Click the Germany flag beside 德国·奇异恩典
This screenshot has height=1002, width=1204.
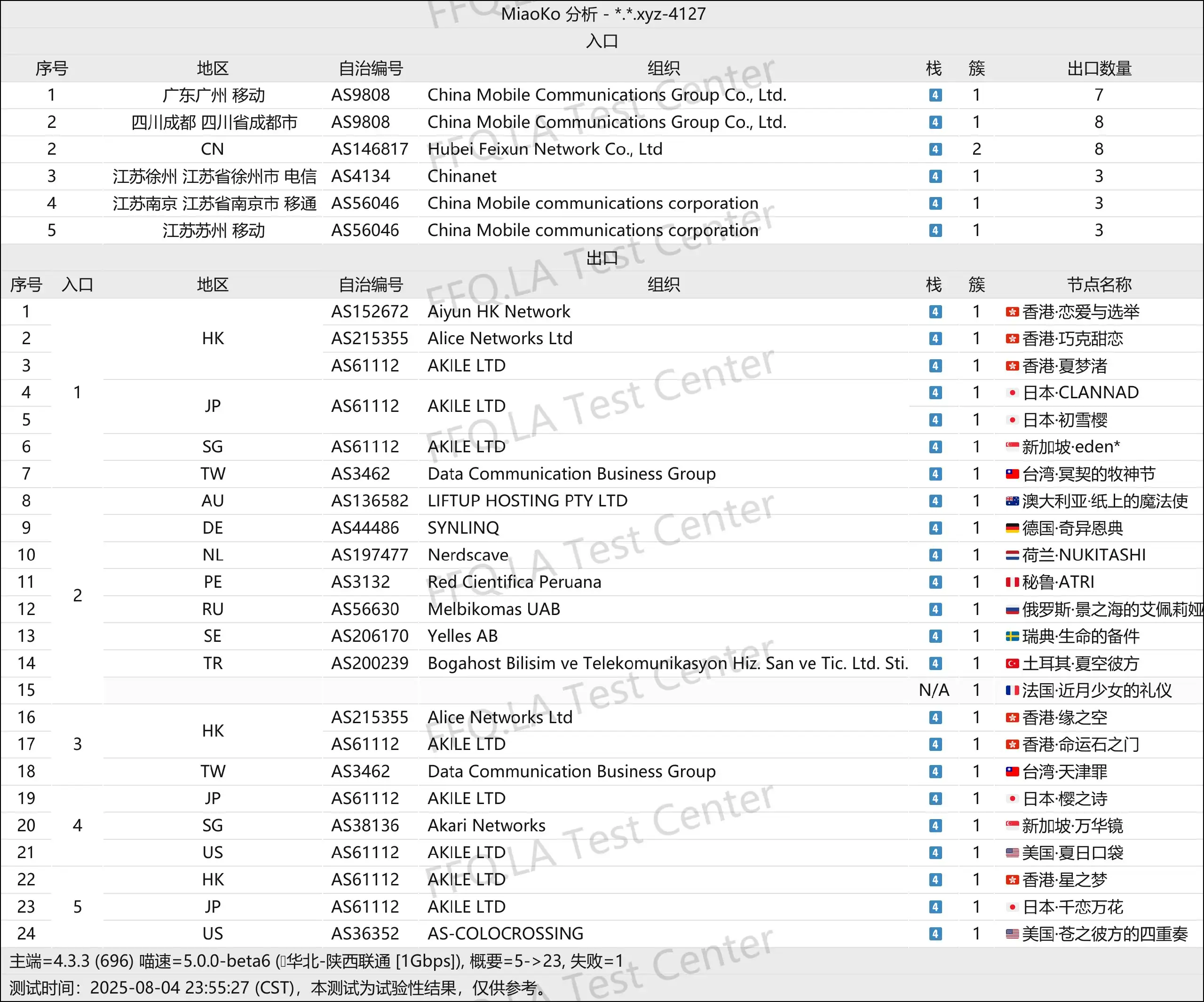1012,528
